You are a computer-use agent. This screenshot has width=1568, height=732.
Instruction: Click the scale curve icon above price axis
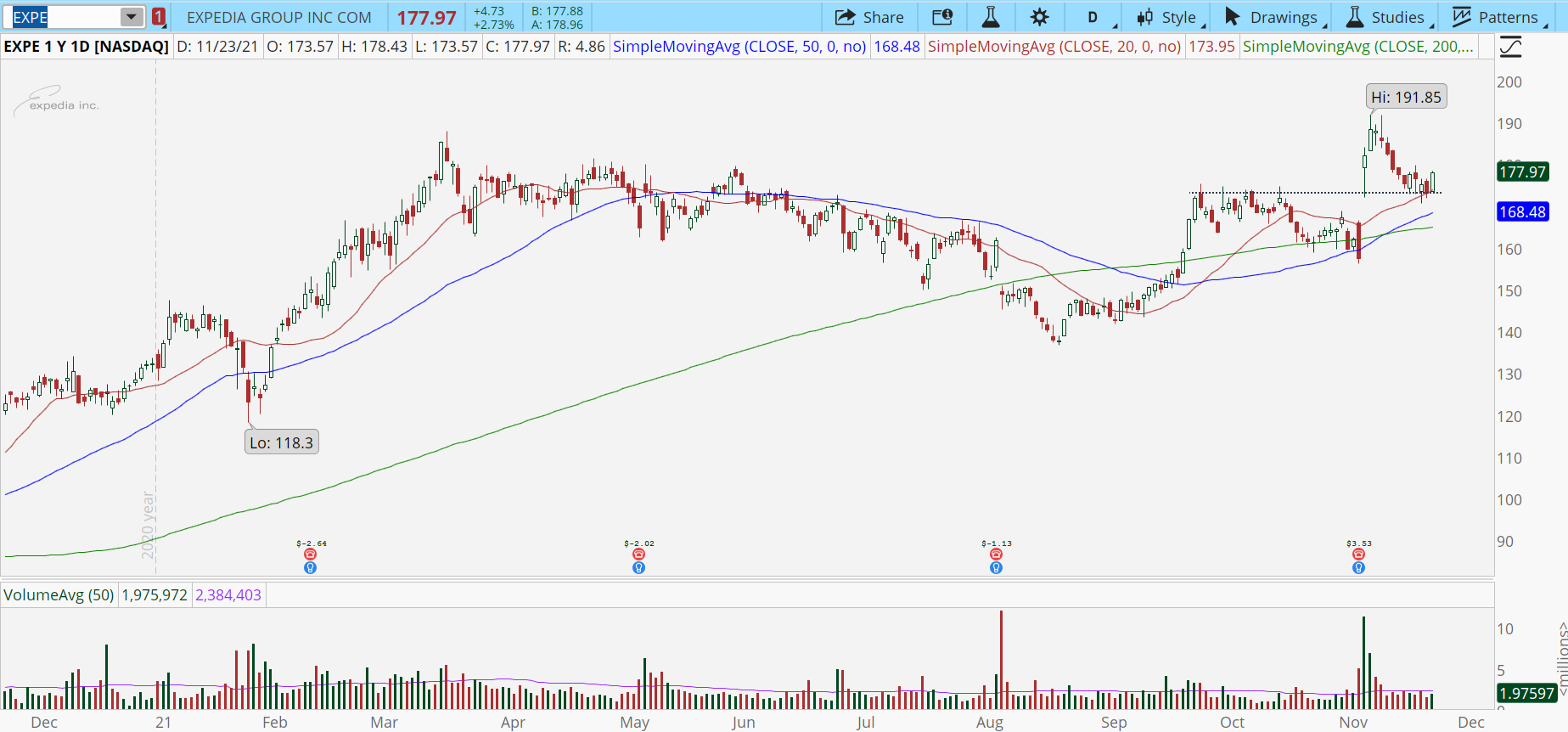(x=1511, y=47)
